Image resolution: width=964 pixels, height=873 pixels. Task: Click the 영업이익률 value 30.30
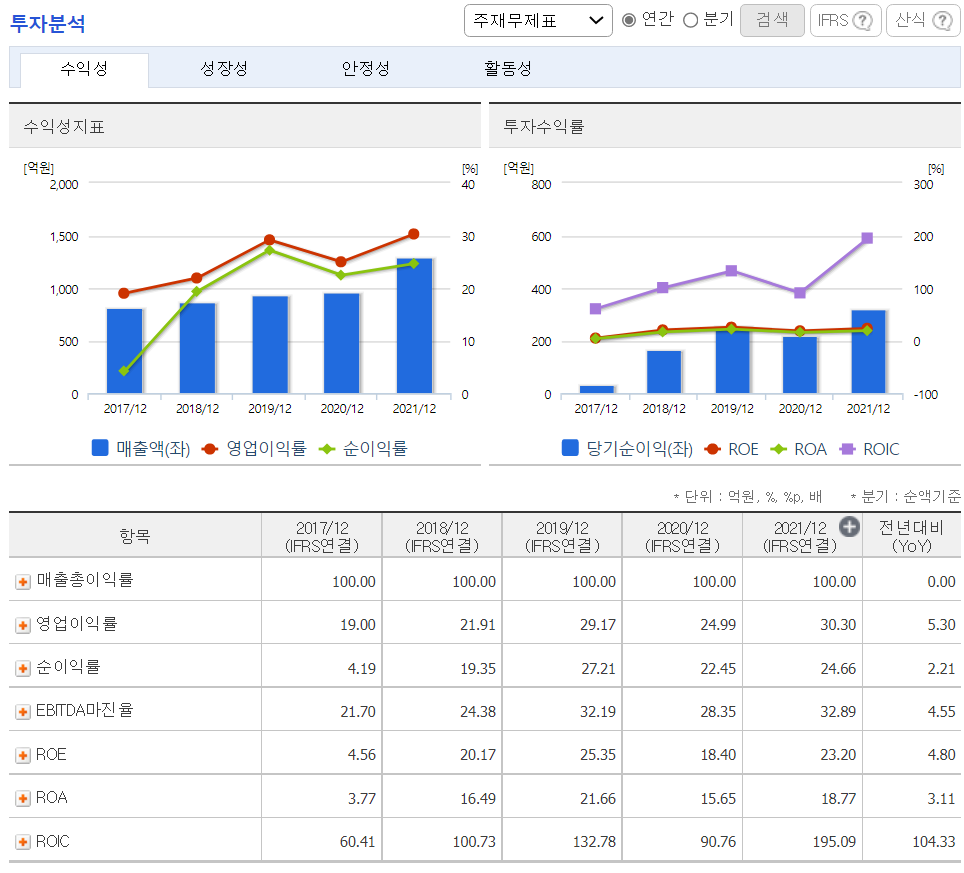pos(838,625)
